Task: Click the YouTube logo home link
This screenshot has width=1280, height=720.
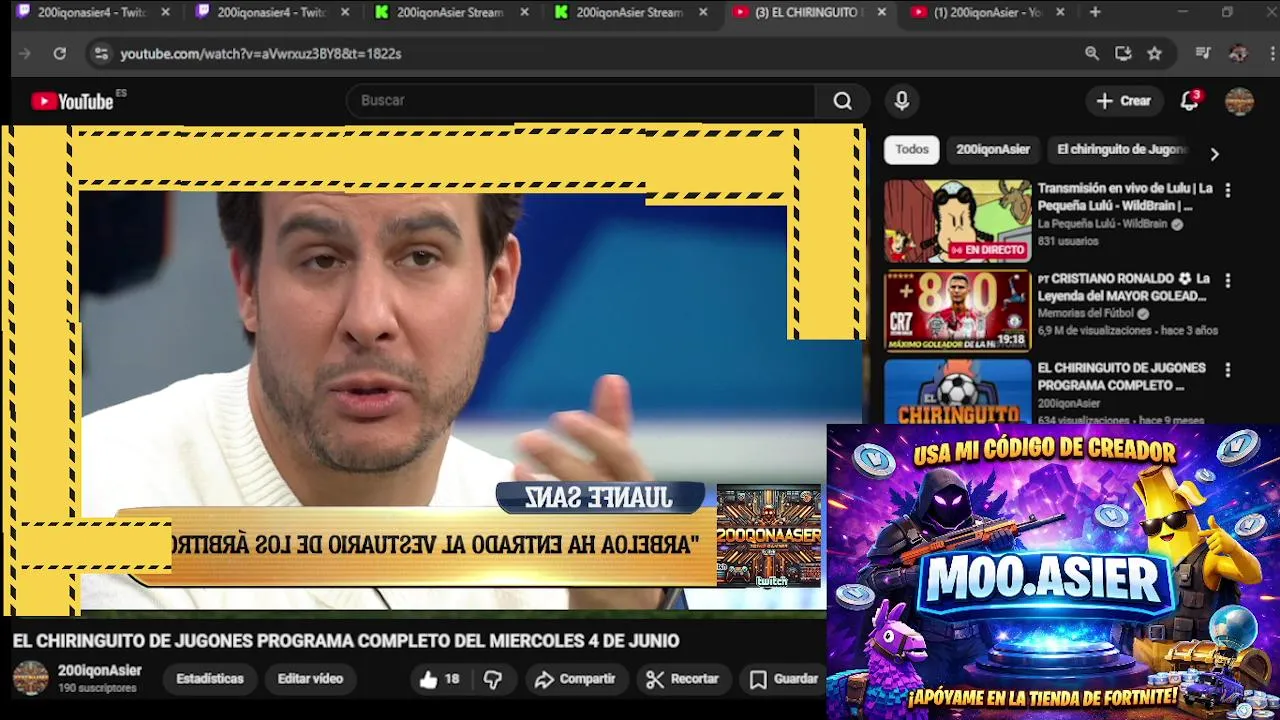Action: (x=72, y=101)
